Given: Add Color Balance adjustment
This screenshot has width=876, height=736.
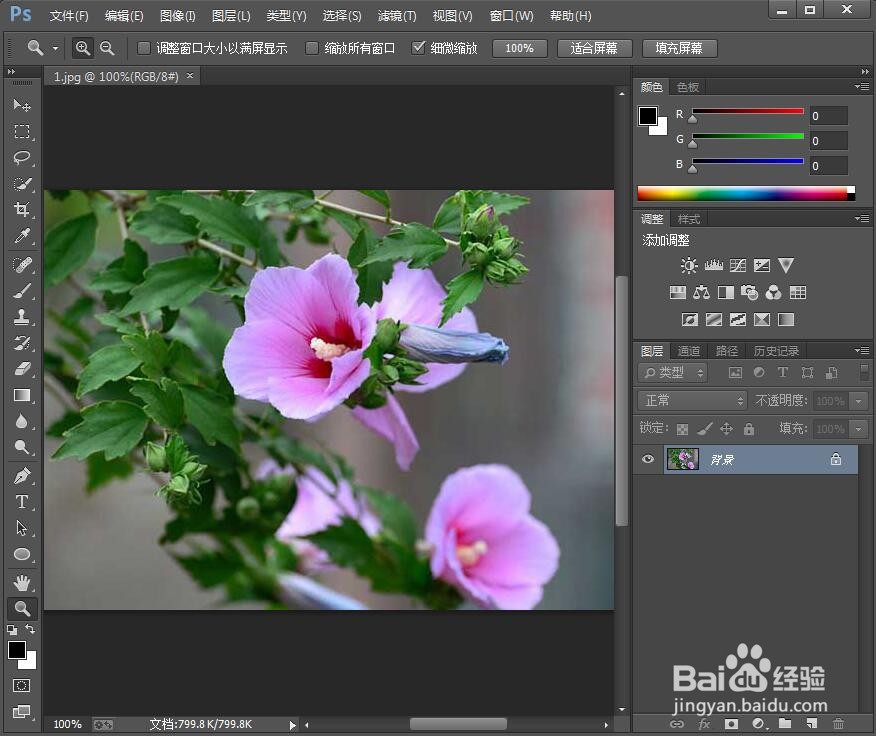Looking at the screenshot, I should tap(701, 292).
